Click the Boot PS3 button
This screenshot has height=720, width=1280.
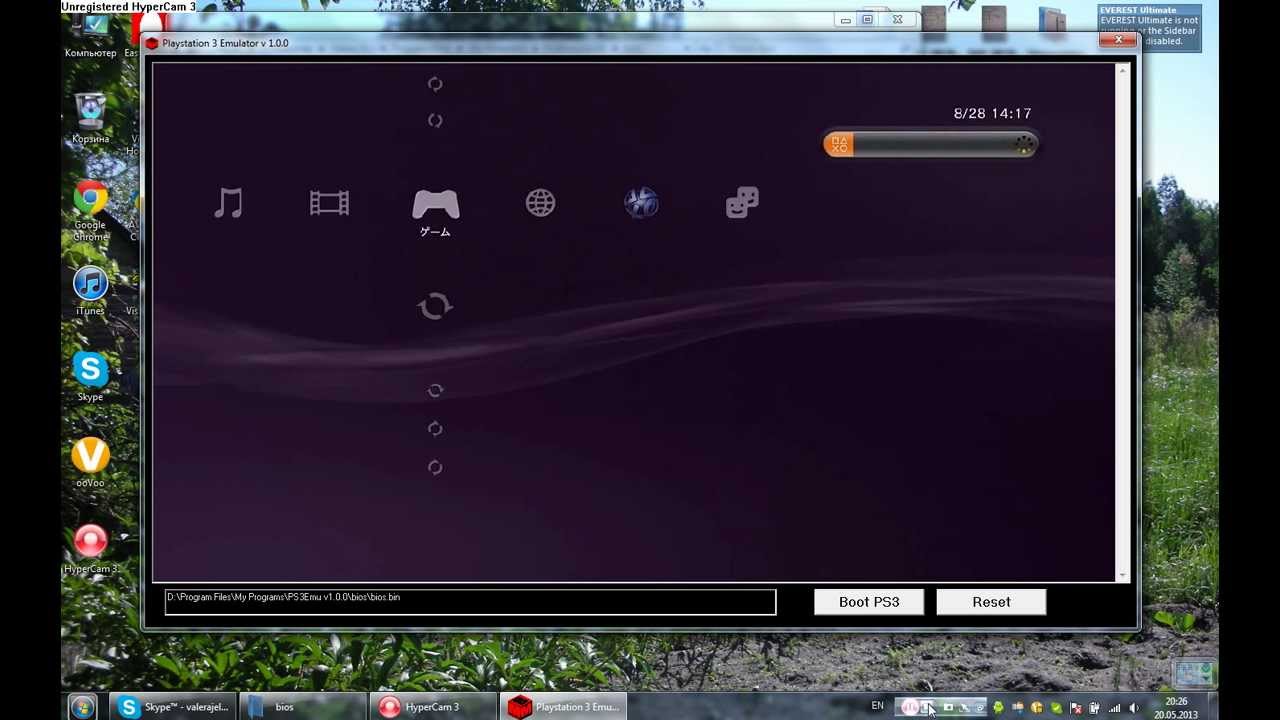(x=869, y=602)
